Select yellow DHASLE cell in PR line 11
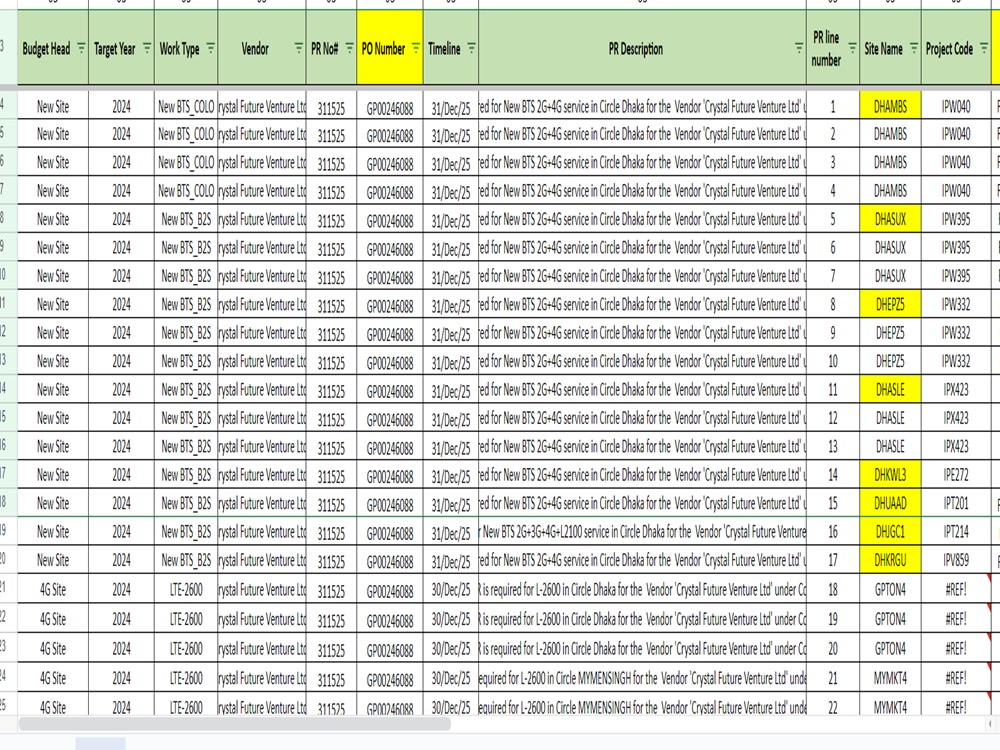Image resolution: width=1000 pixels, height=750 pixels. (890, 389)
